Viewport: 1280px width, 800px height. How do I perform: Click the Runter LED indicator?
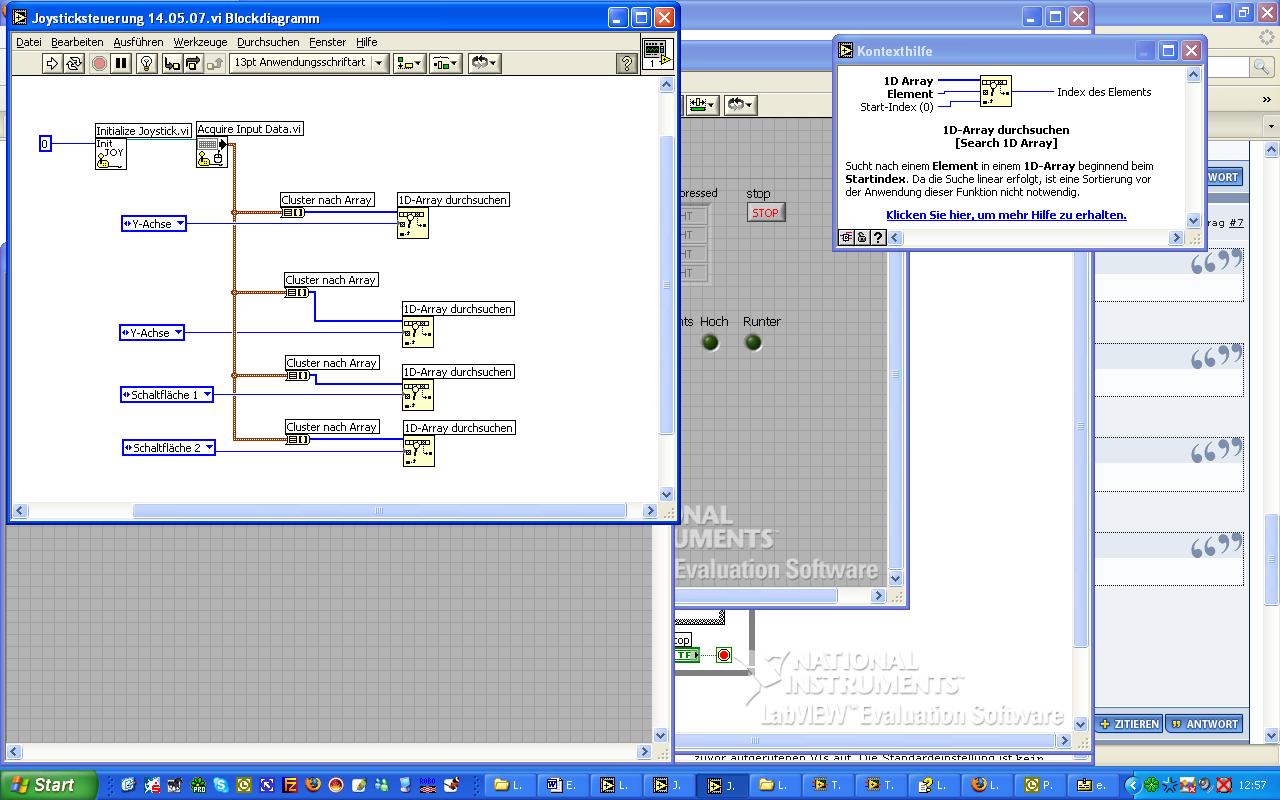[753, 343]
